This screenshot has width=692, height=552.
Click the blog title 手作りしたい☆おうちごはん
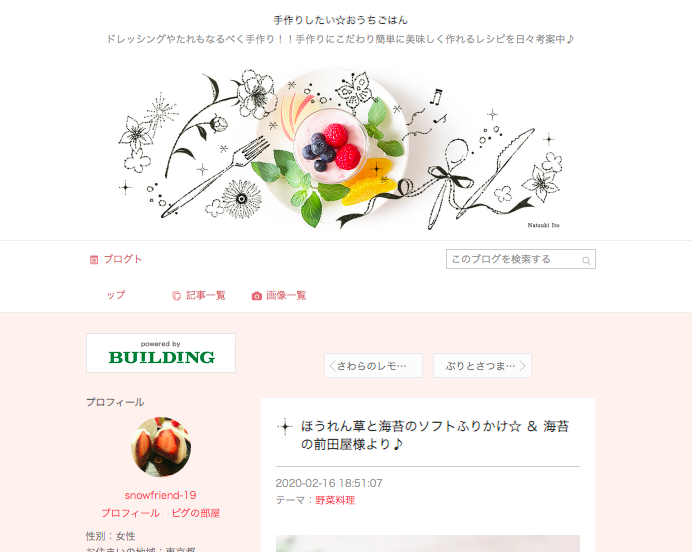click(x=341, y=20)
